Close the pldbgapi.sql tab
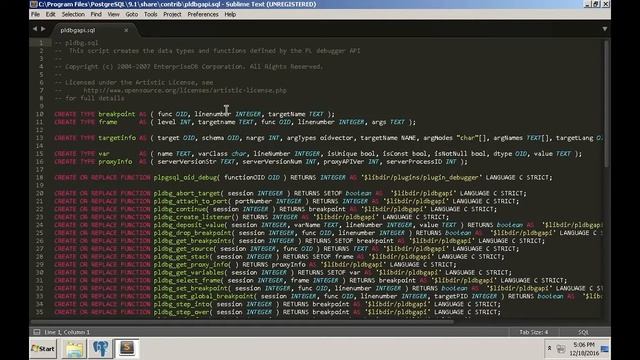Viewport: 640px width, 360px height. pyautogui.click(x=126, y=30)
